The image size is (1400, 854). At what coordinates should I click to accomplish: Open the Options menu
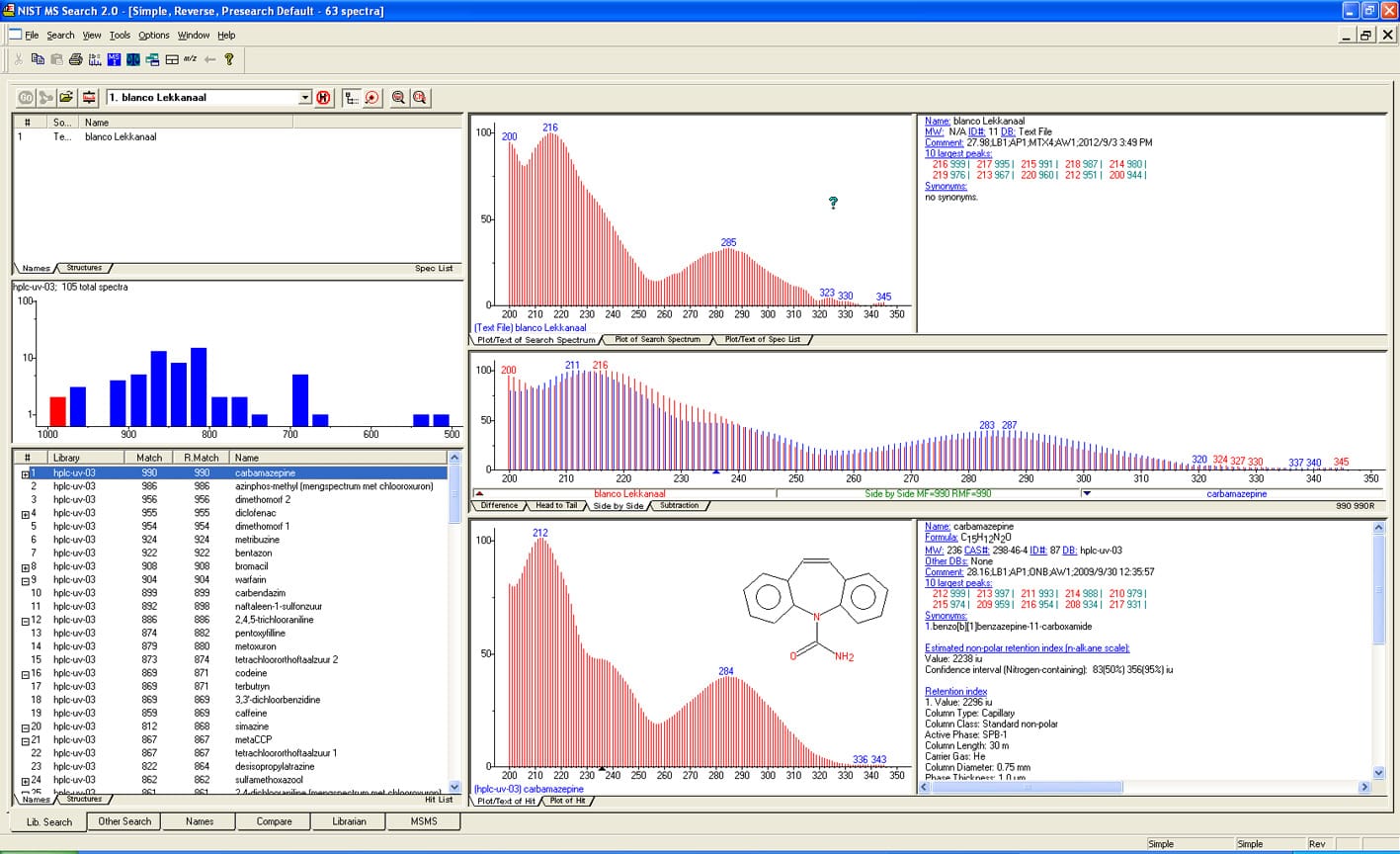154,36
